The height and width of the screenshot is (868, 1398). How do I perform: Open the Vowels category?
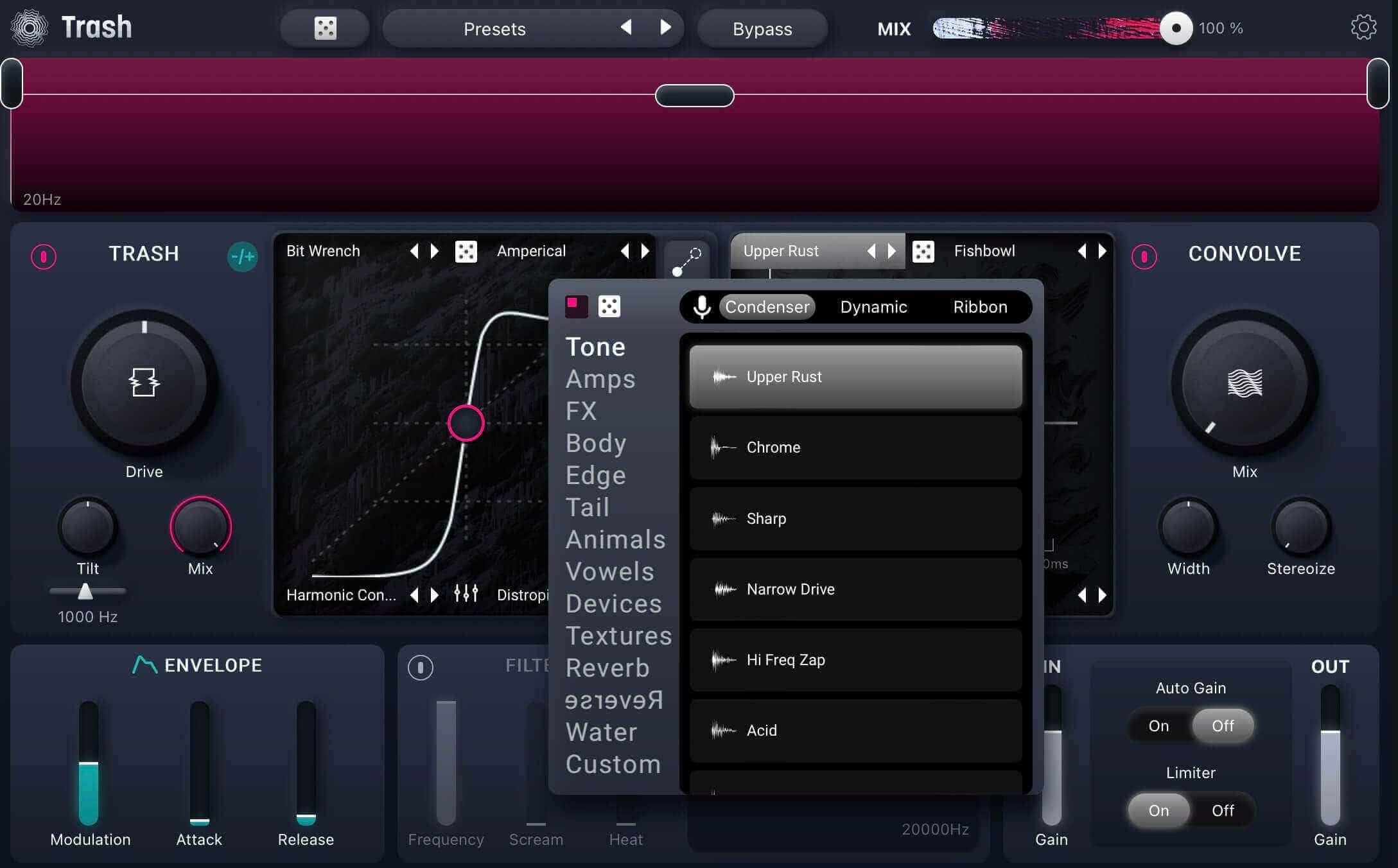(610, 571)
